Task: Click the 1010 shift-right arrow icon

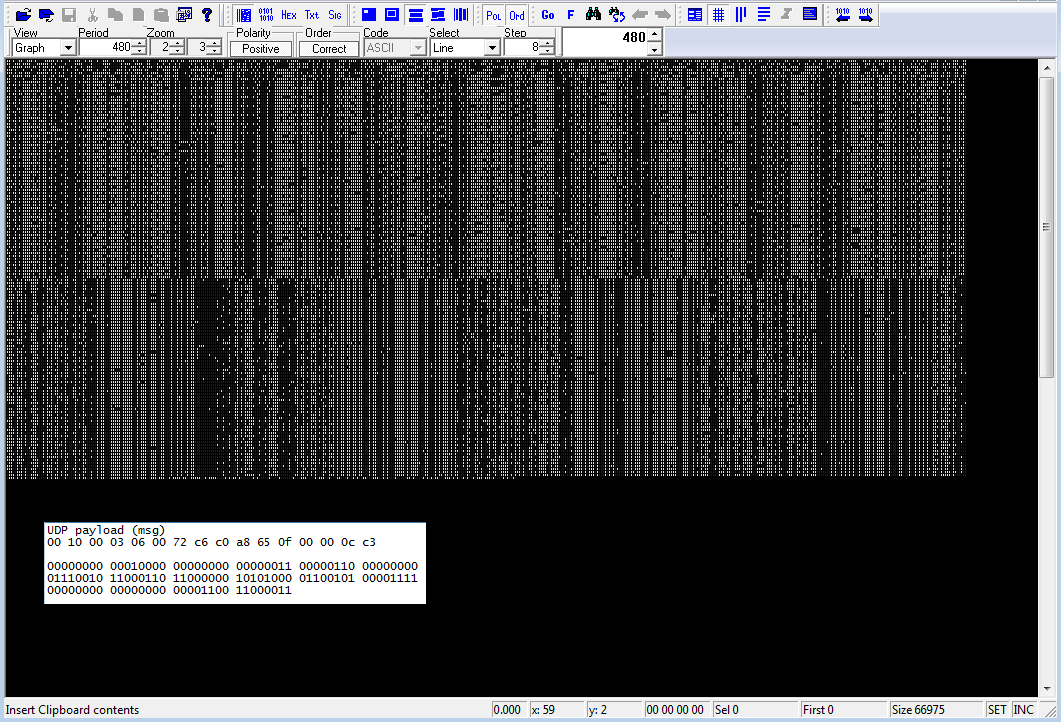Action: pyautogui.click(x=865, y=14)
